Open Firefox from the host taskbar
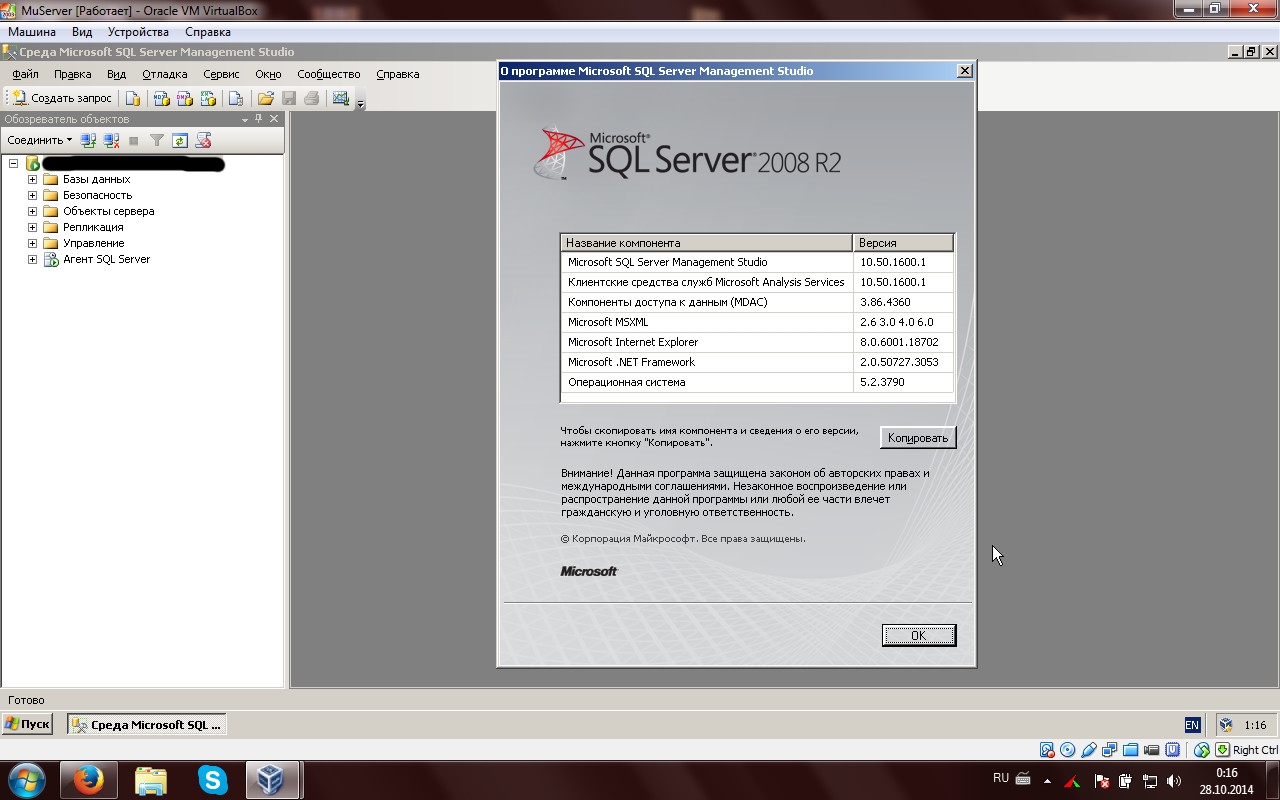This screenshot has height=800, width=1280. [x=88, y=780]
